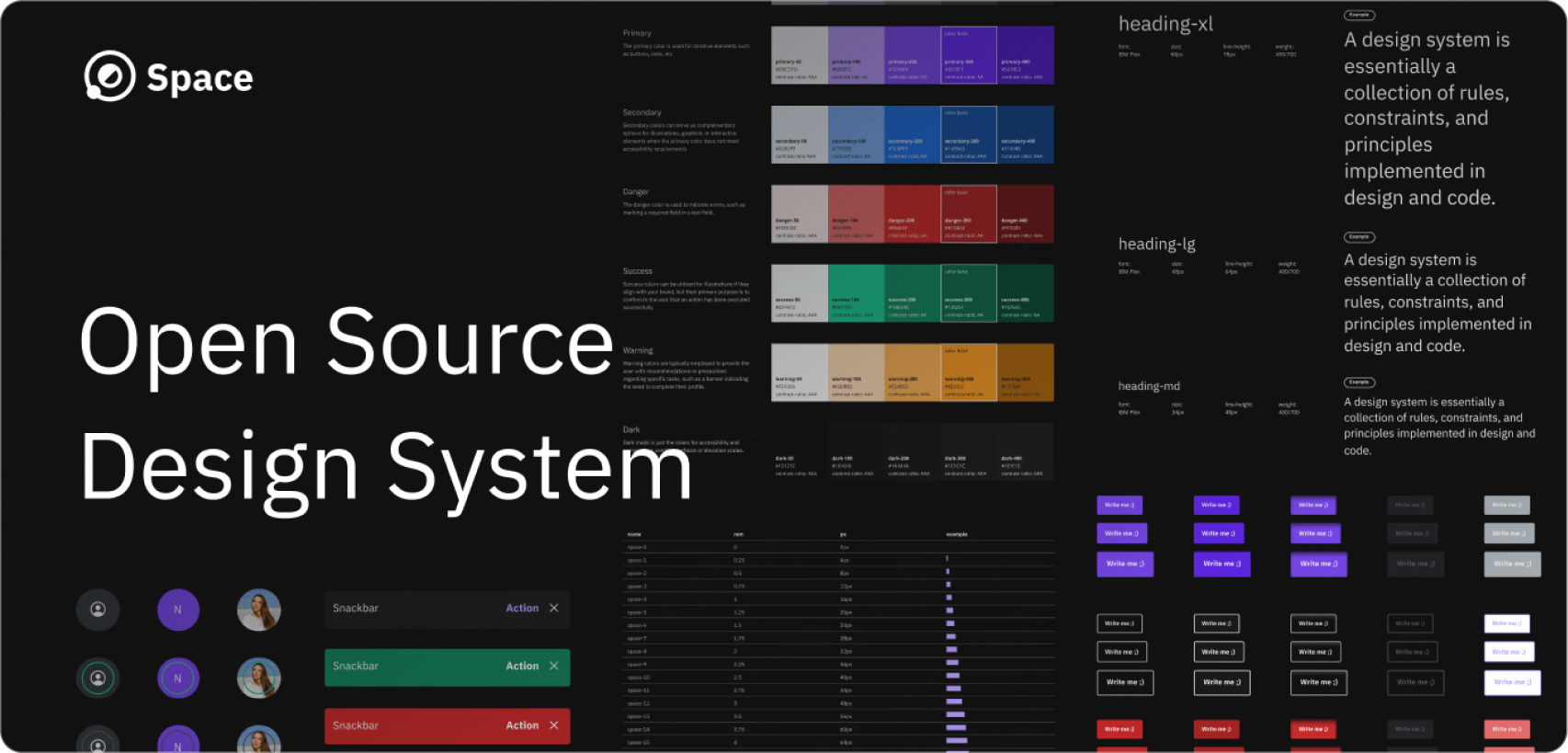This screenshot has width=1568, height=753.
Task: Pick the warning-400 swatch
Action: pyautogui.click(x=1026, y=372)
